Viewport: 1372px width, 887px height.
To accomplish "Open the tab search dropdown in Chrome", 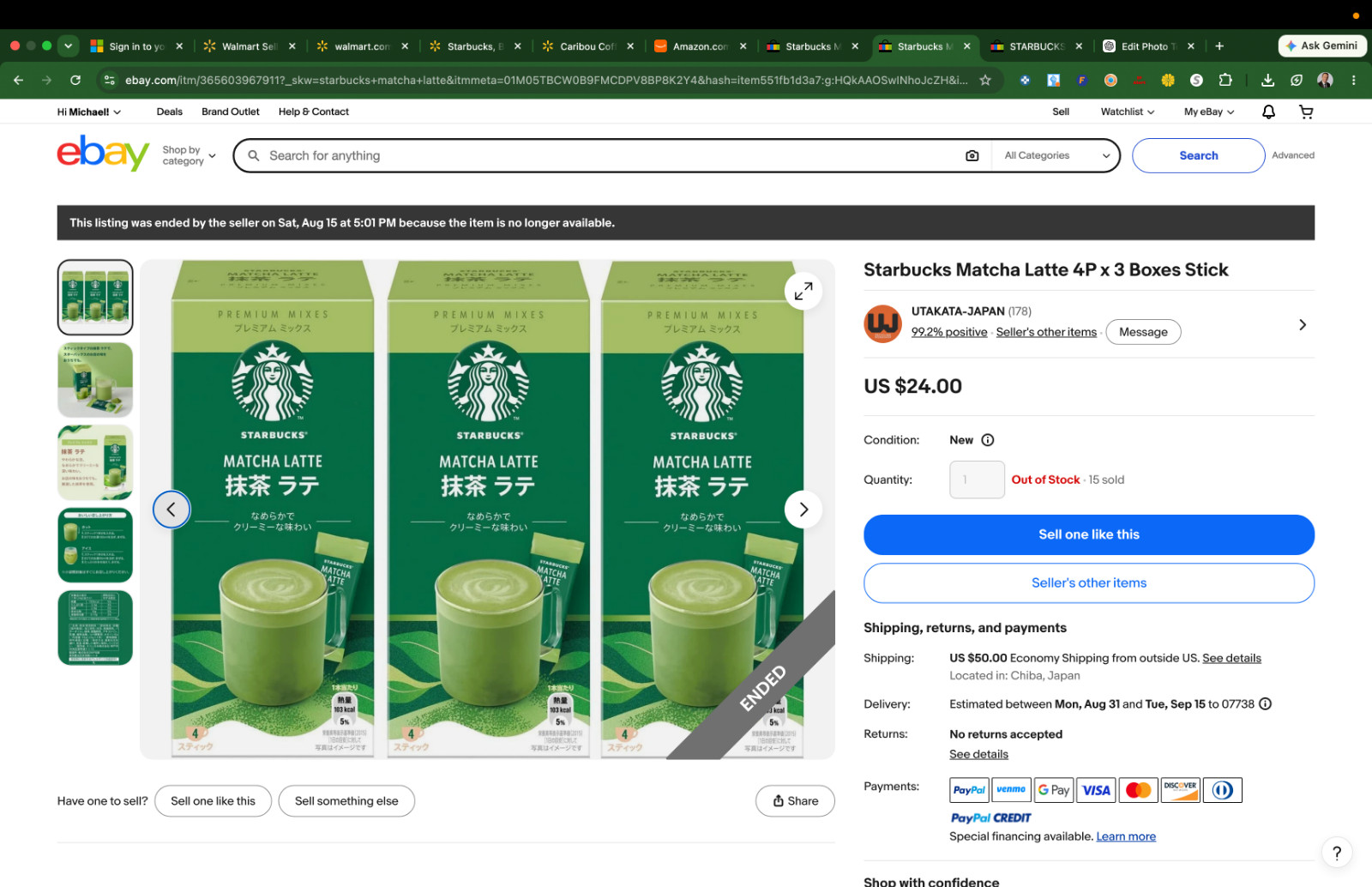I will (x=68, y=46).
